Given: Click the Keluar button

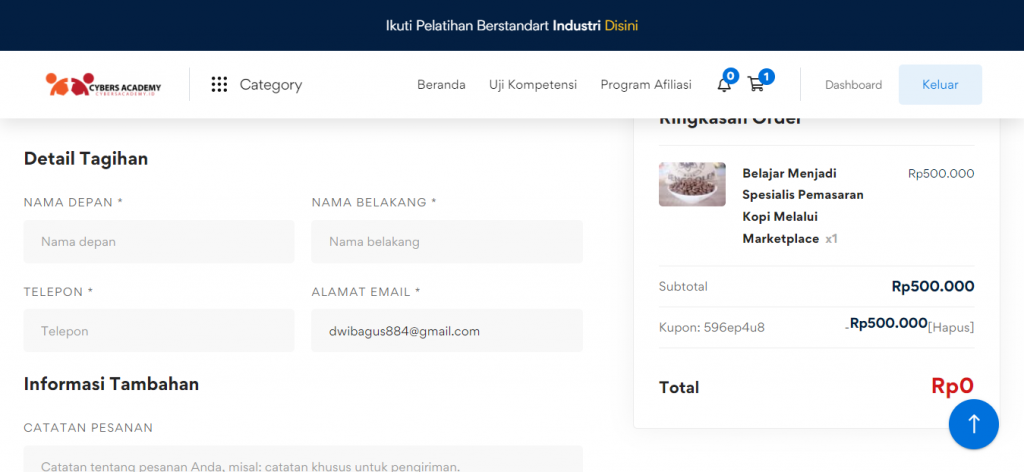Looking at the screenshot, I should coord(940,85).
